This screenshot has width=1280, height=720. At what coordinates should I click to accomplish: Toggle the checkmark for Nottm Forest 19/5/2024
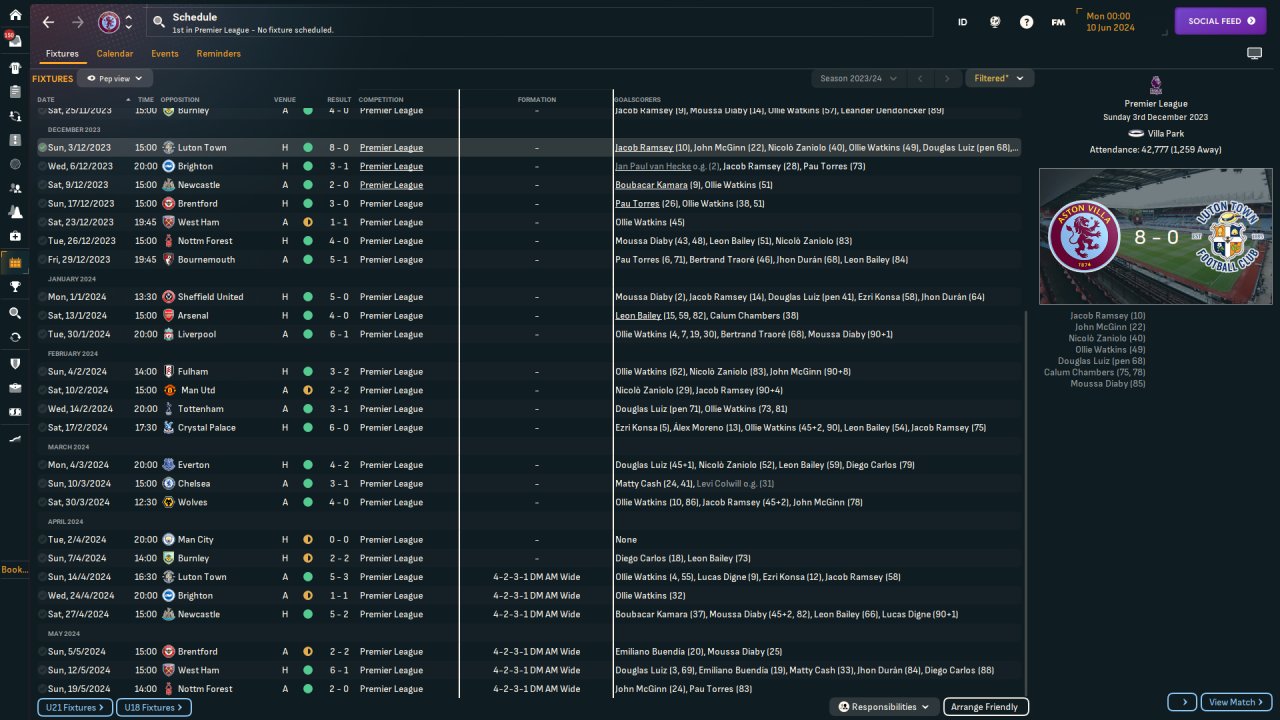(42, 689)
